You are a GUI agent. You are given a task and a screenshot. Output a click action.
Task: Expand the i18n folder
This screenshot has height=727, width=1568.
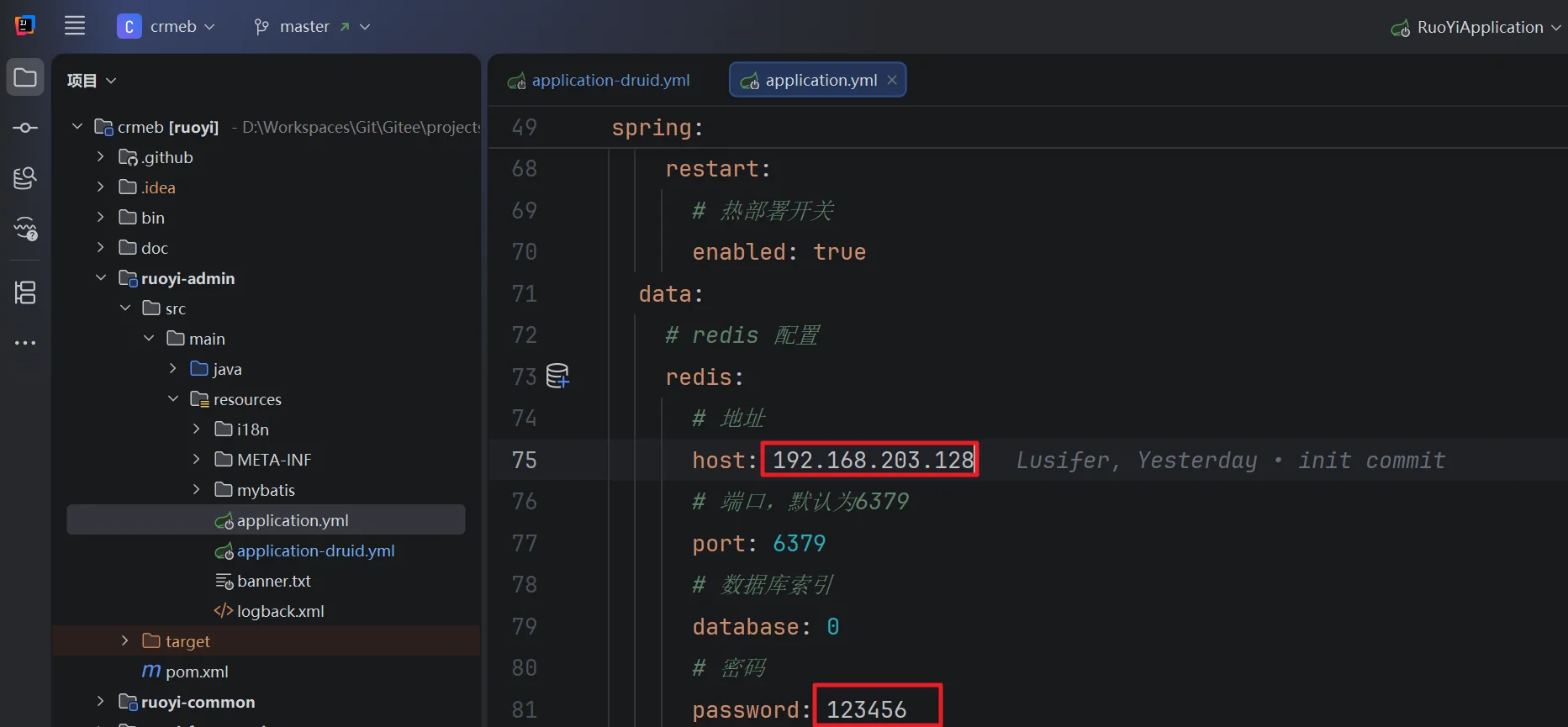tap(197, 429)
